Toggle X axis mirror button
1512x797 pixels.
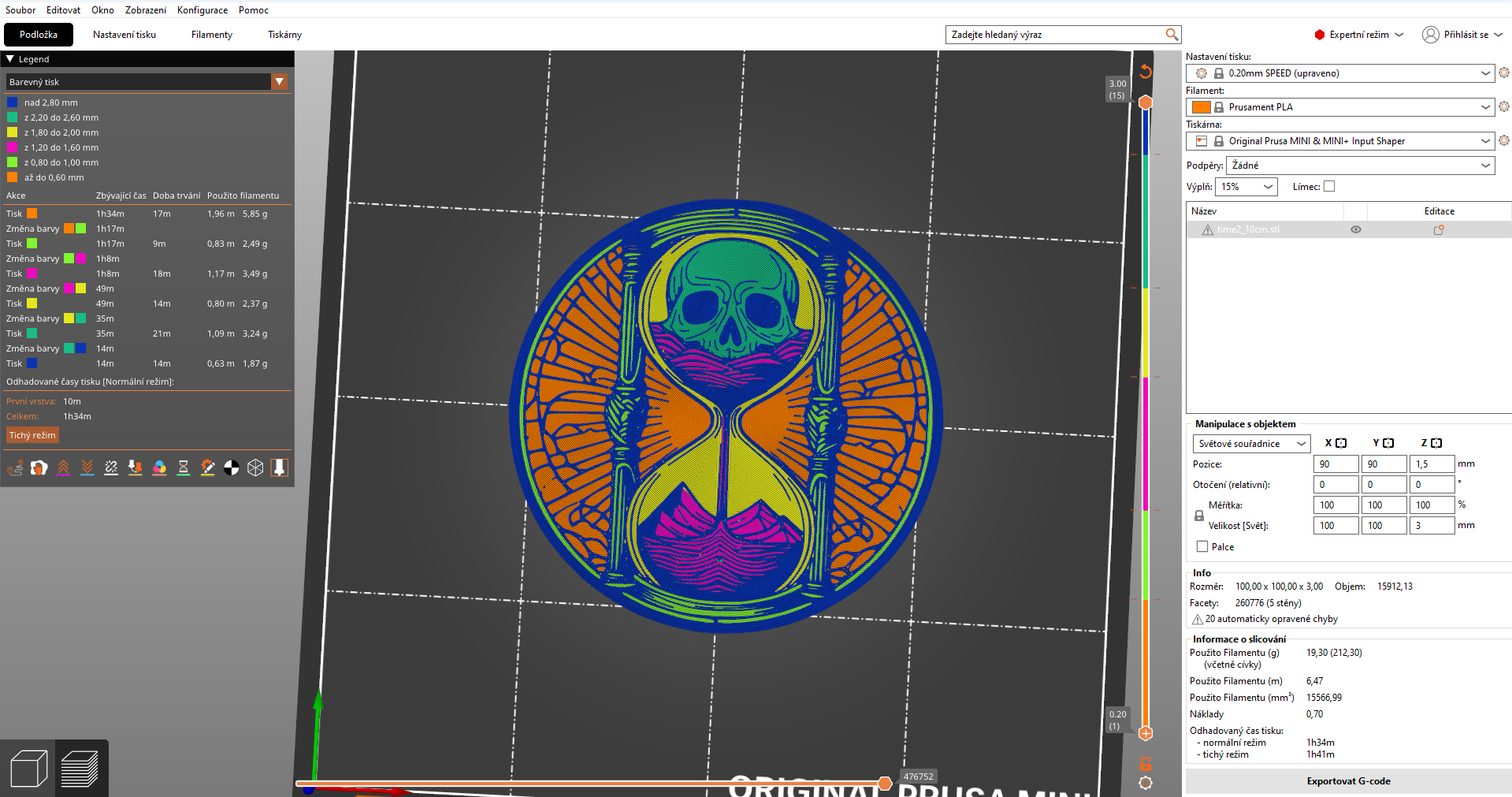[x=1341, y=443]
